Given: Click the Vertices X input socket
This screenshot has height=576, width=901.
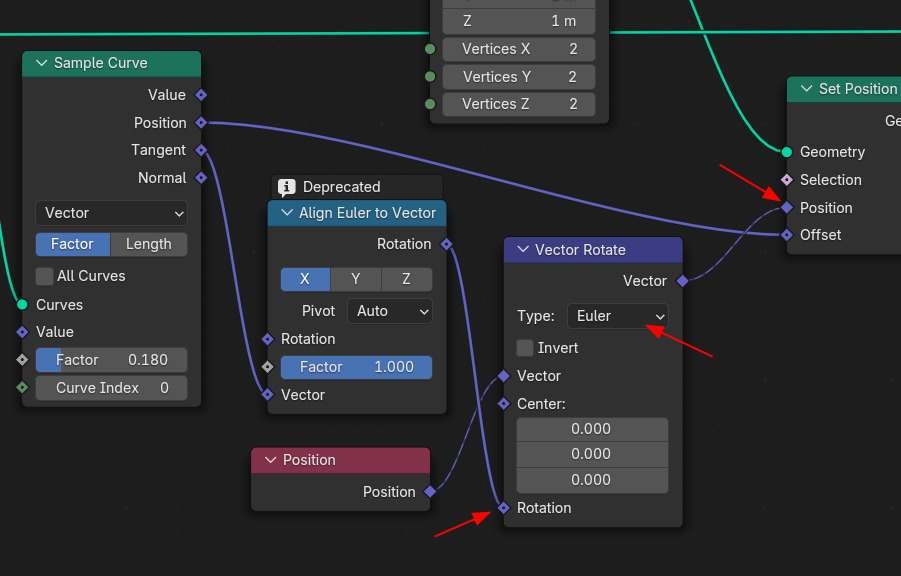Looking at the screenshot, I should point(430,49).
